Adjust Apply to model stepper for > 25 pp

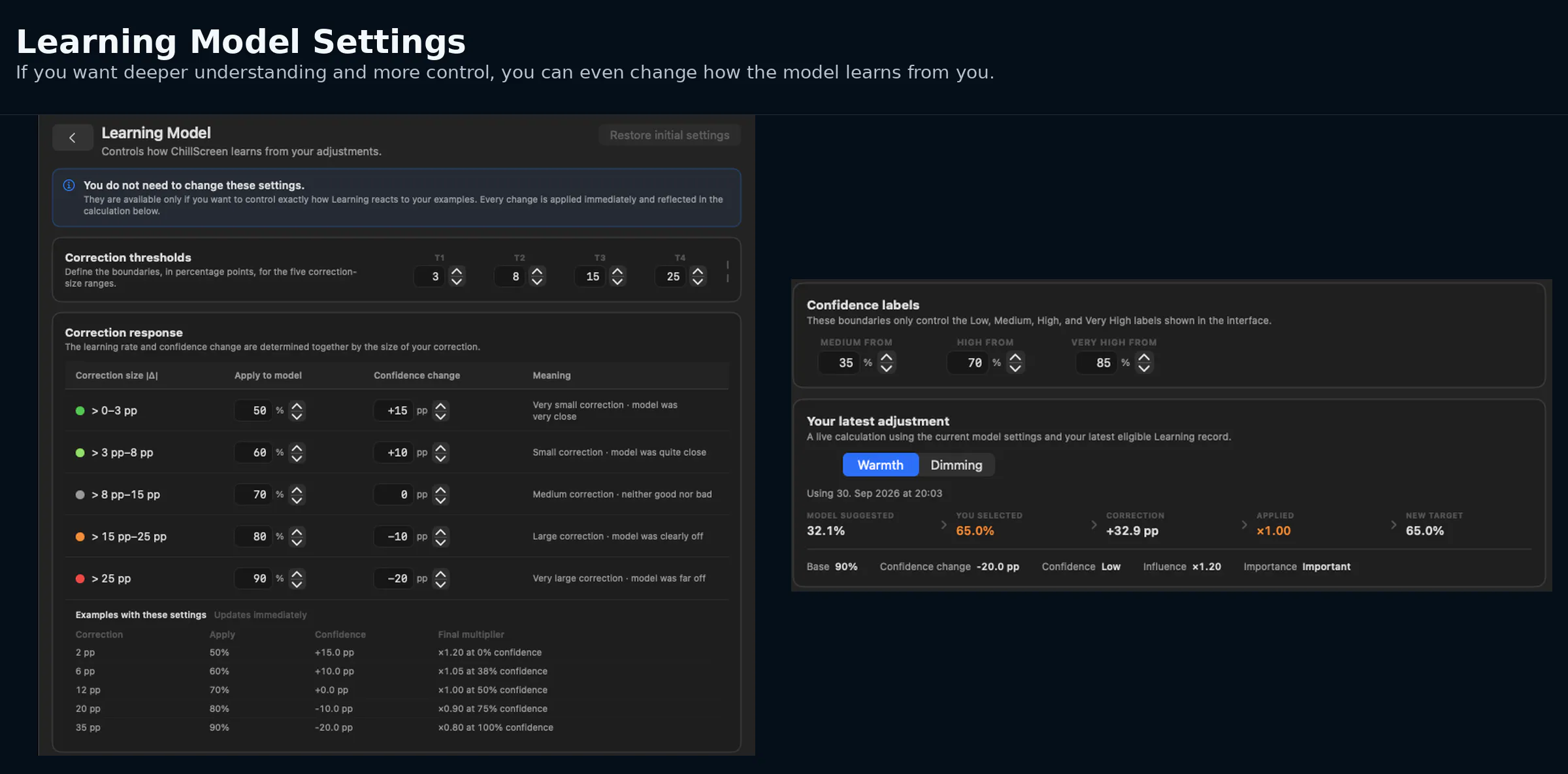pos(297,579)
